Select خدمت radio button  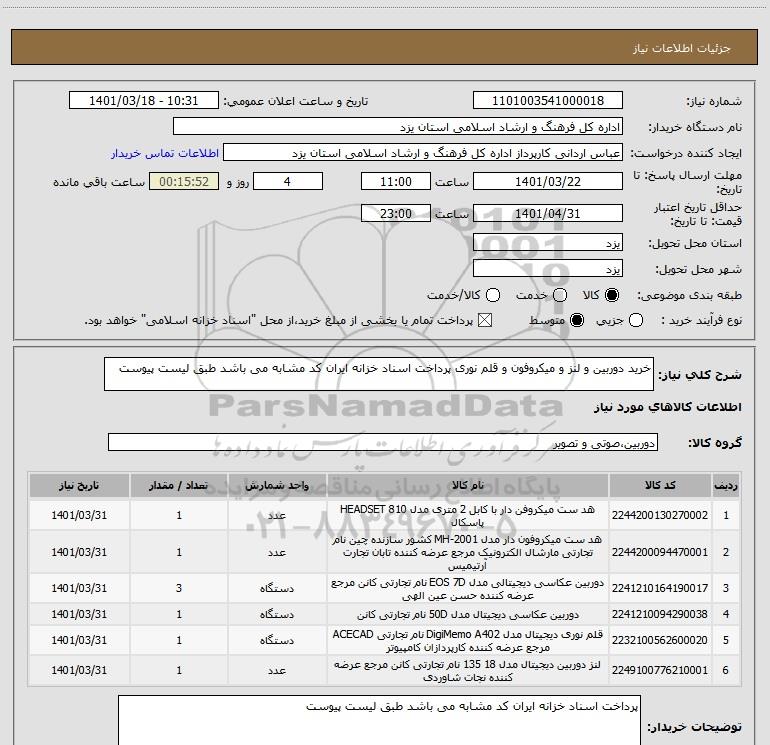click(x=560, y=295)
